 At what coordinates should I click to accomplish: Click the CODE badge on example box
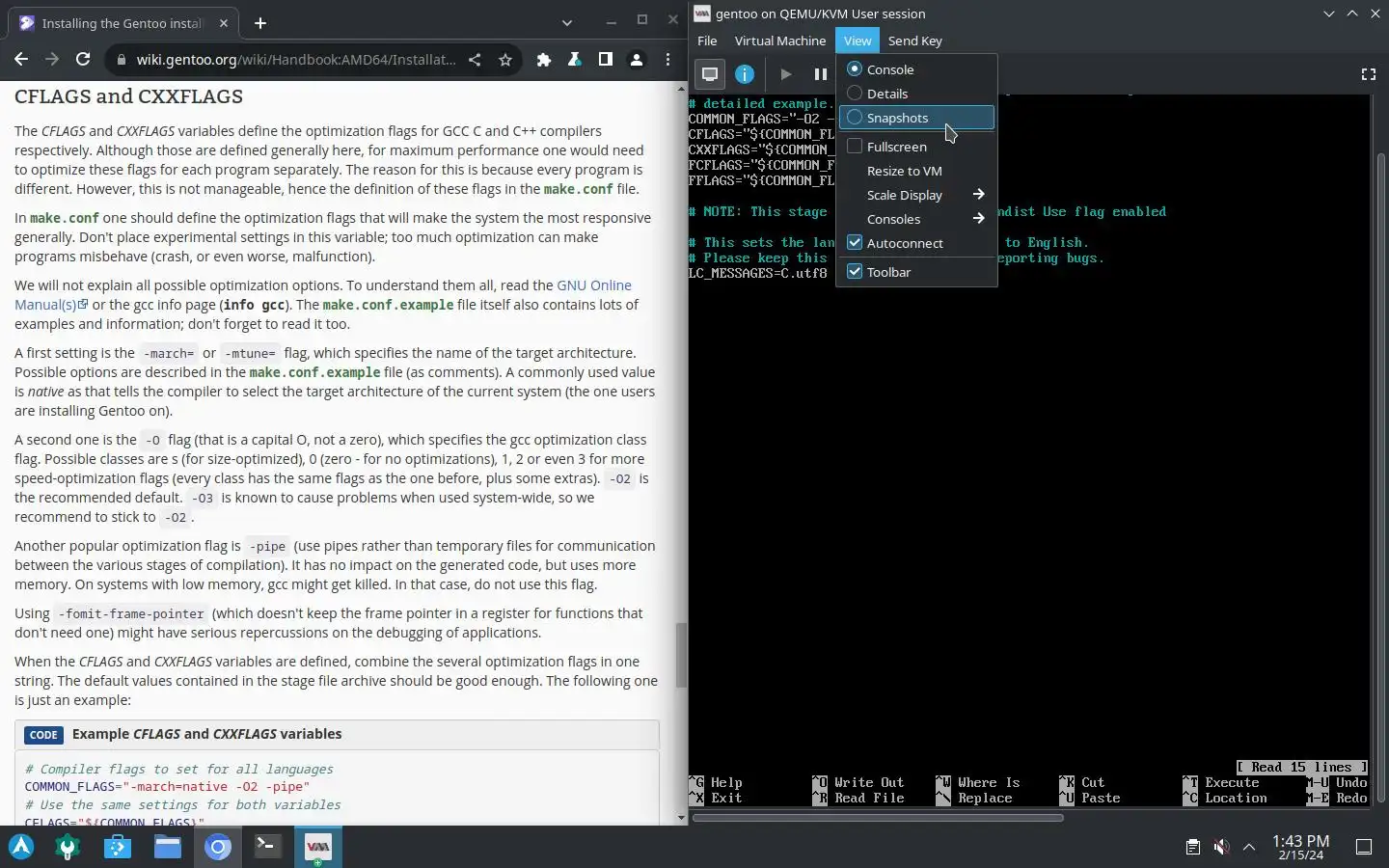click(x=43, y=735)
